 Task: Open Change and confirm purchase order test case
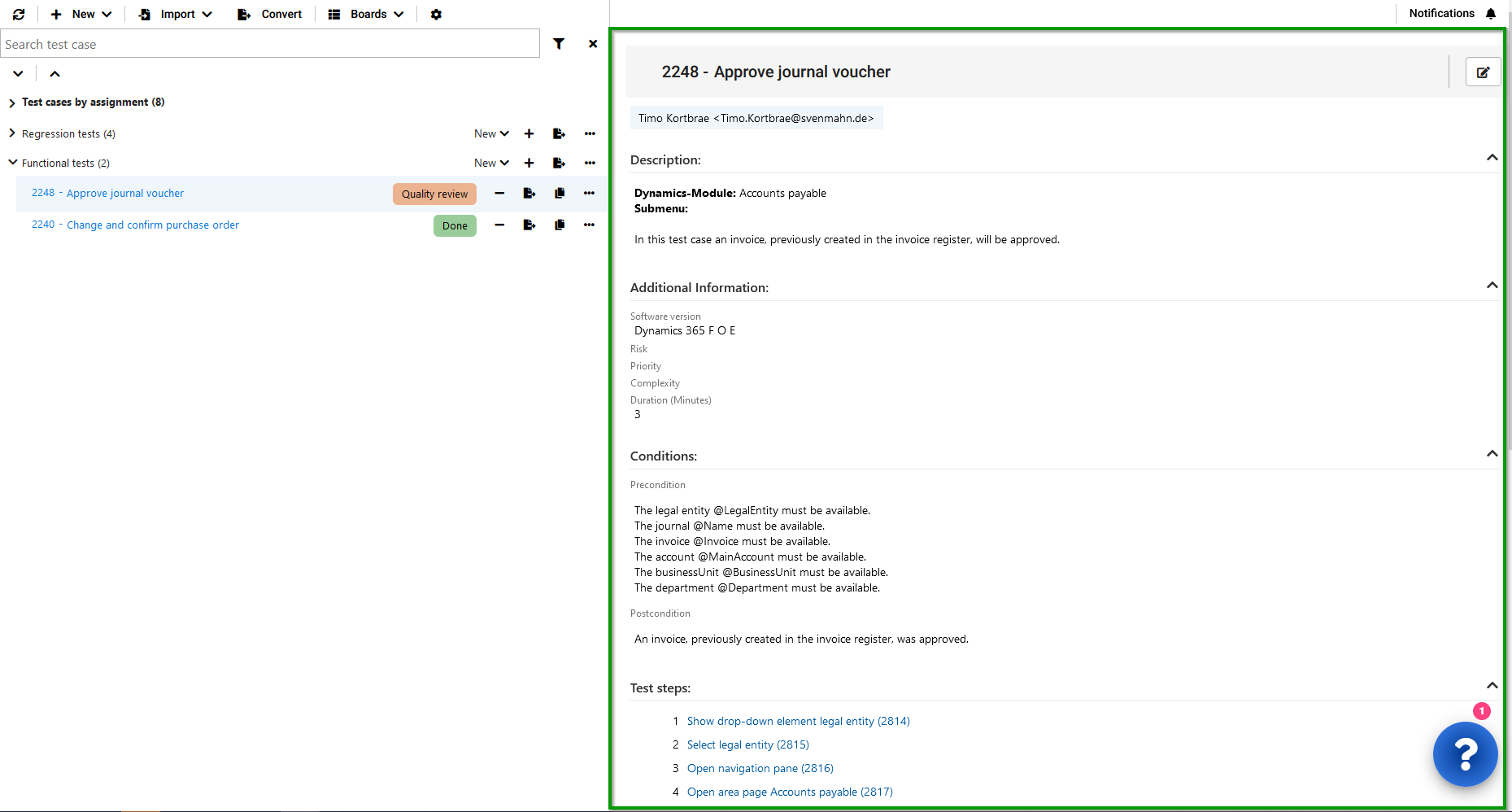152,225
